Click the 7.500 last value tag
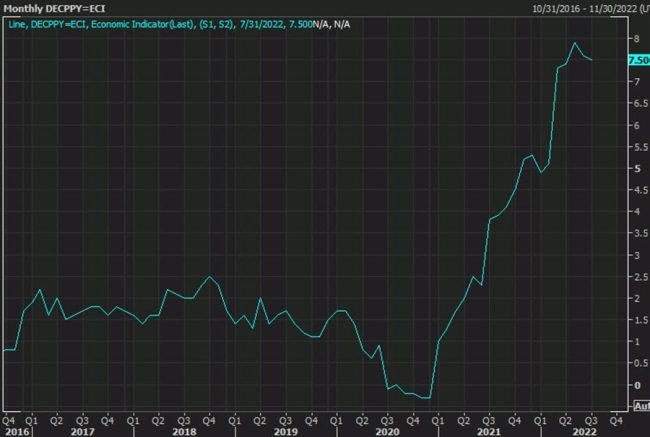Image resolution: width=650 pixels, height=437 pixels. [638, 60]
